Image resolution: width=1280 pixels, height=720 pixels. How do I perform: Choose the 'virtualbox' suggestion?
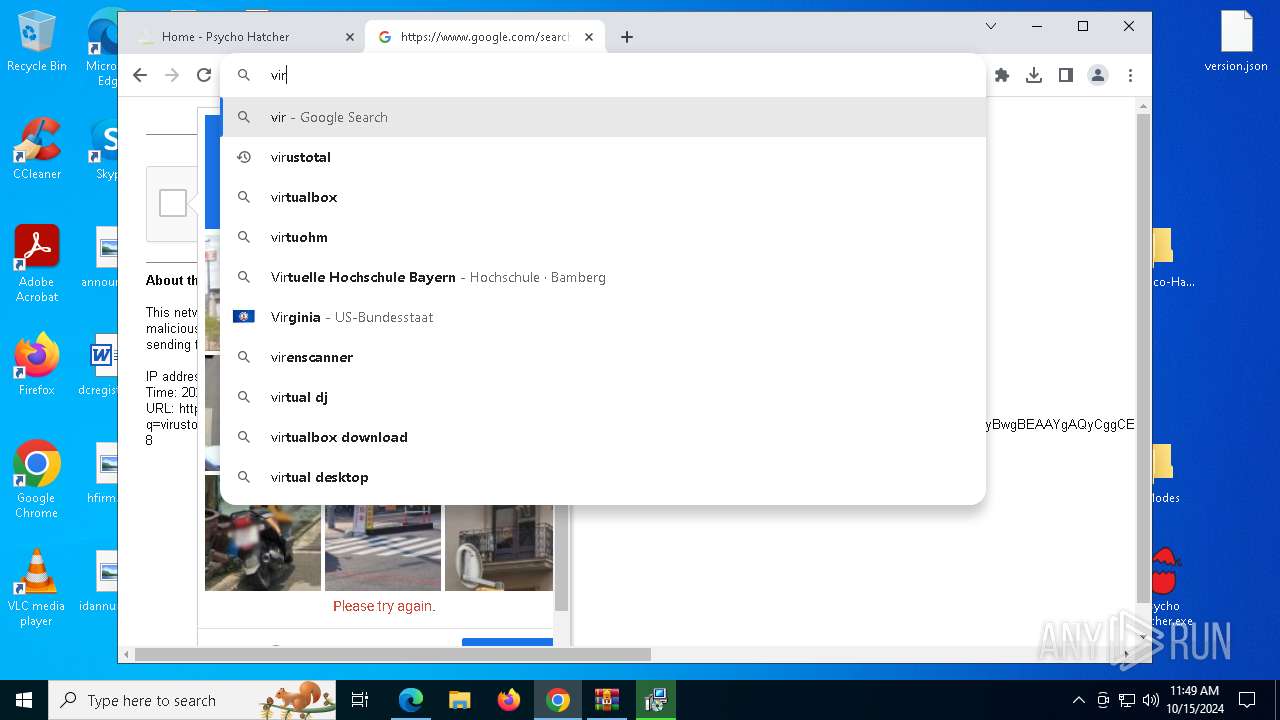click(603, 197)
